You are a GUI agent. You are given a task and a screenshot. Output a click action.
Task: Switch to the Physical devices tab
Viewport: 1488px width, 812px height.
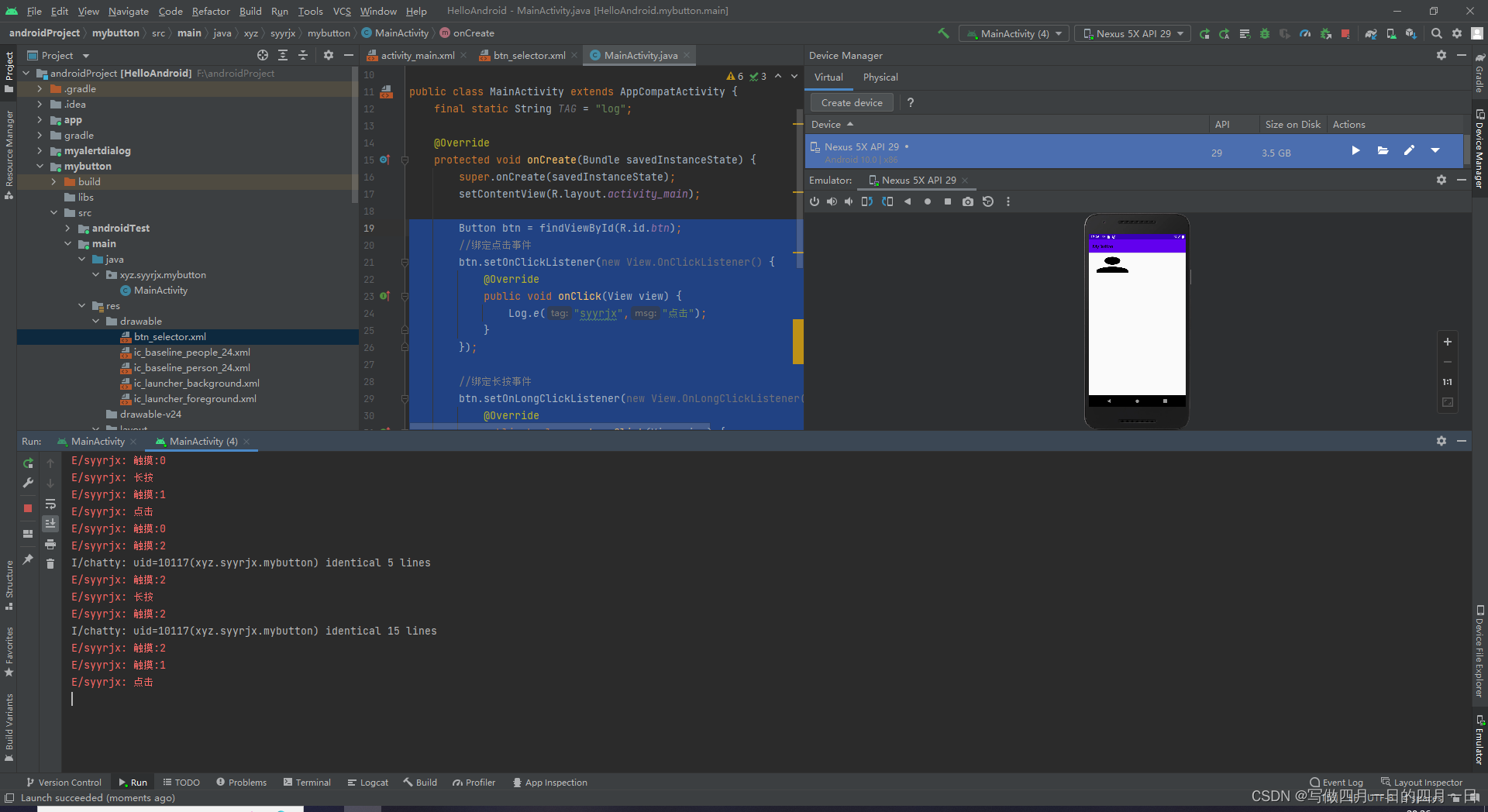(880, 77)
